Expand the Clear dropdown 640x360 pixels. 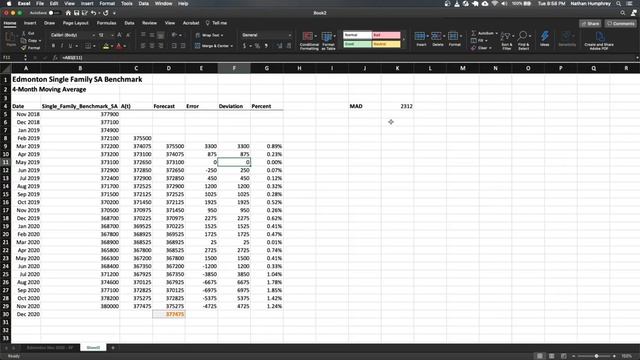490,48
